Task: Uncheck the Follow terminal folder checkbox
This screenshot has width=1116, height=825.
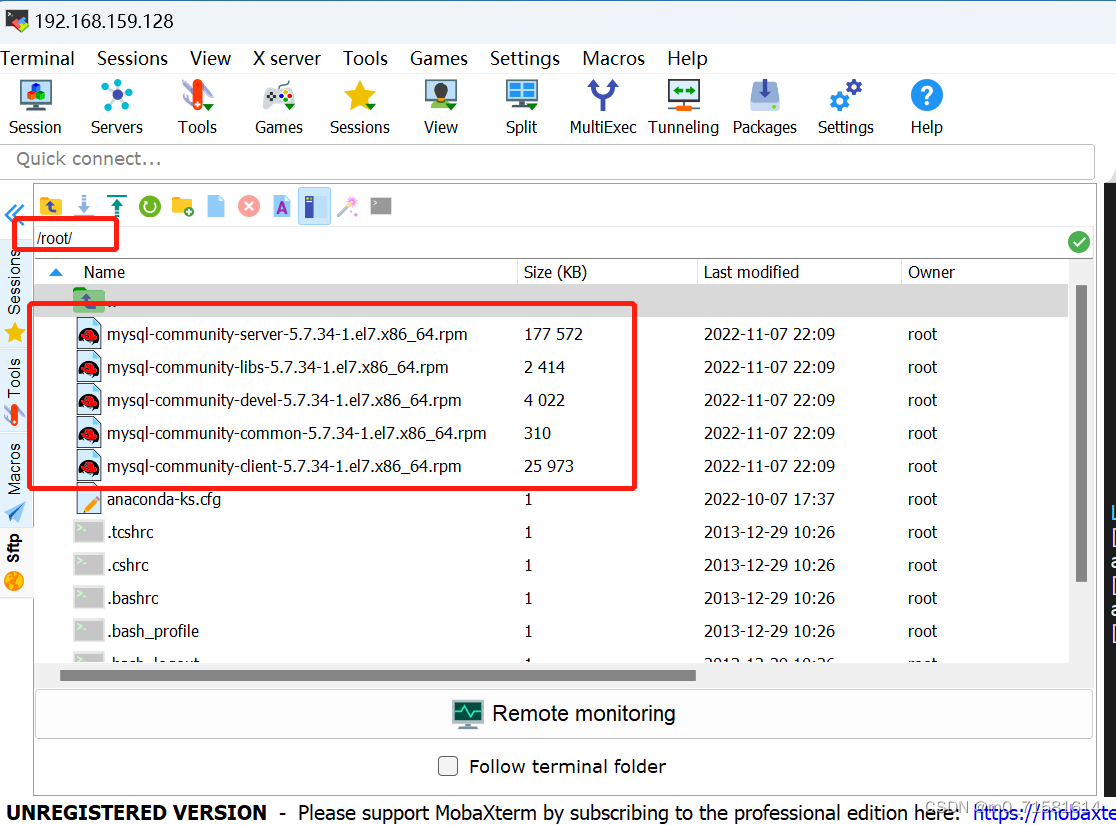Action: coord(448,766)
